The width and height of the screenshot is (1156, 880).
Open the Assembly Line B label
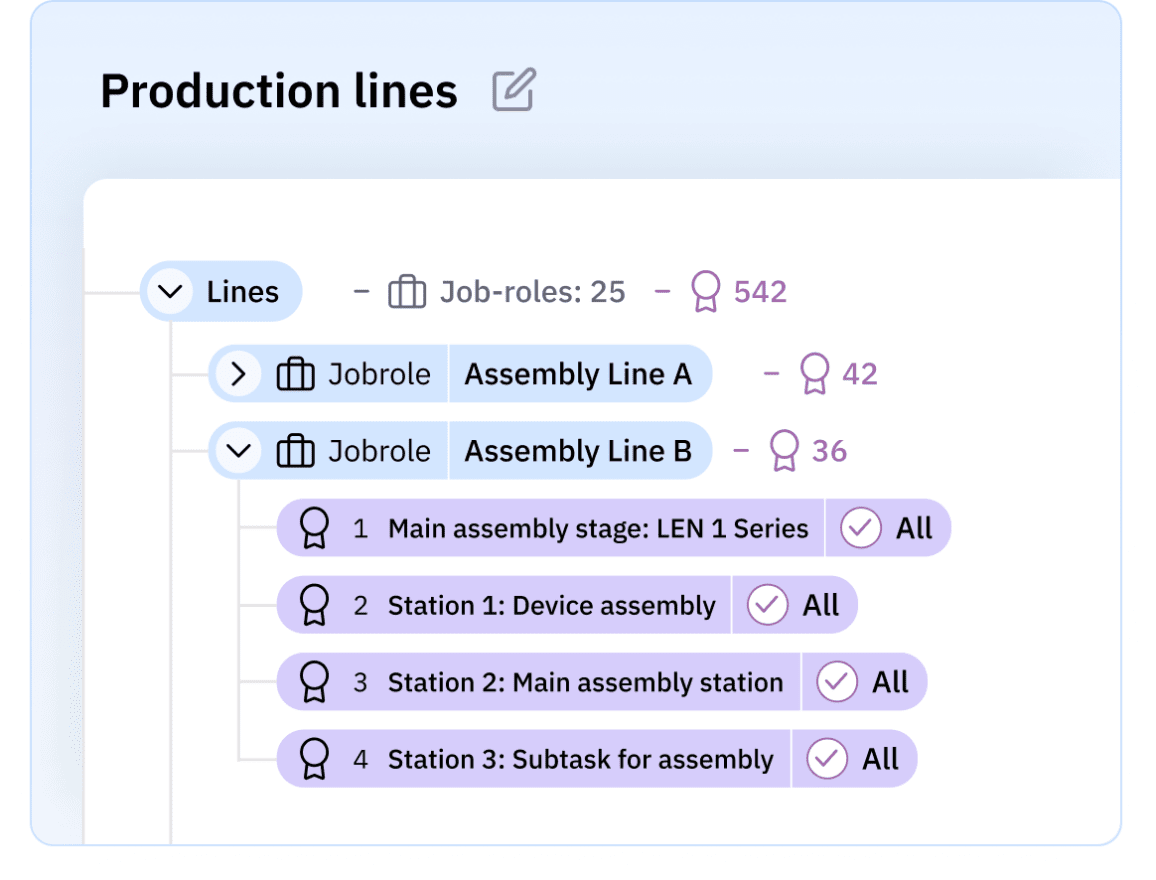point(578,451)
